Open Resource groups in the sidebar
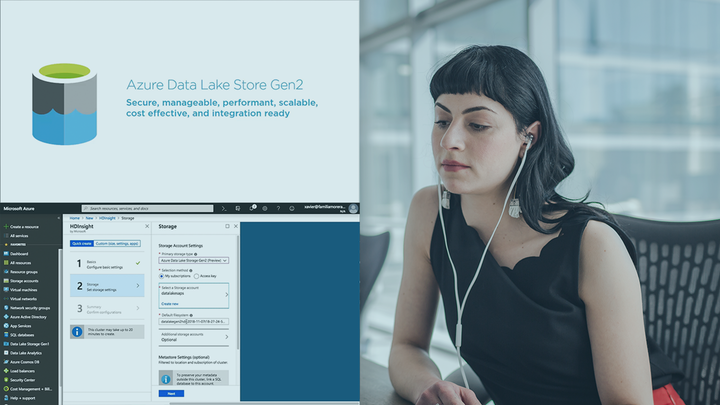 click(x=21, y=272)
